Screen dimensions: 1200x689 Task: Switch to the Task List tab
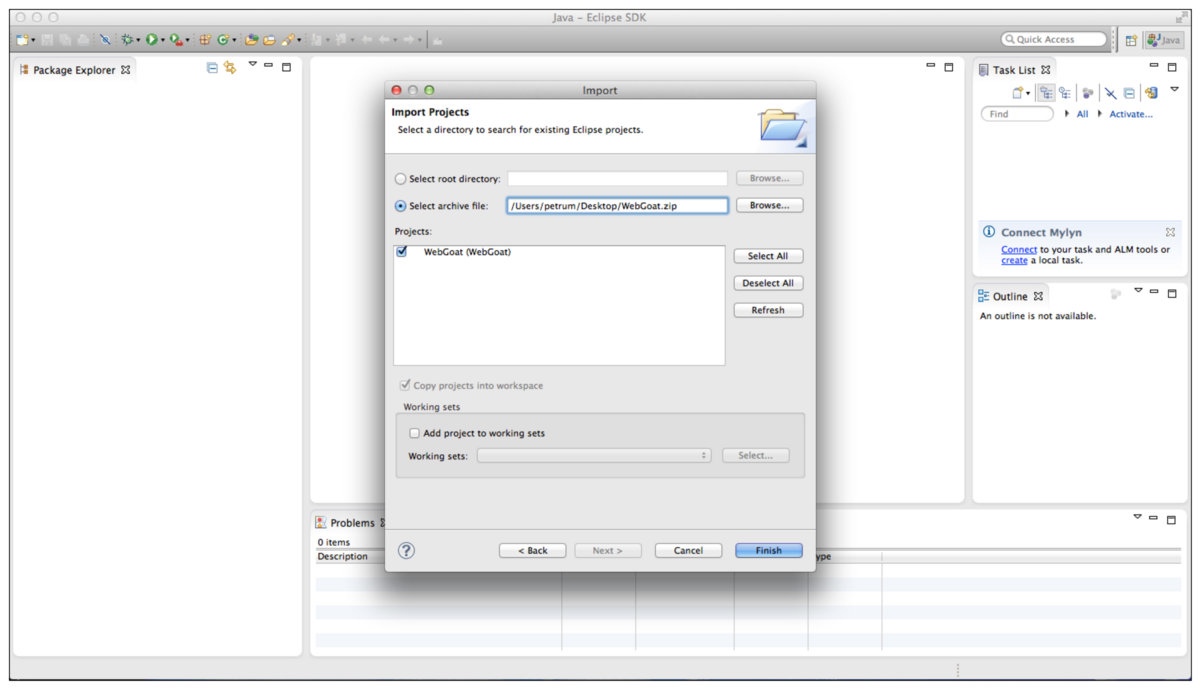(x=1014, y=70)
